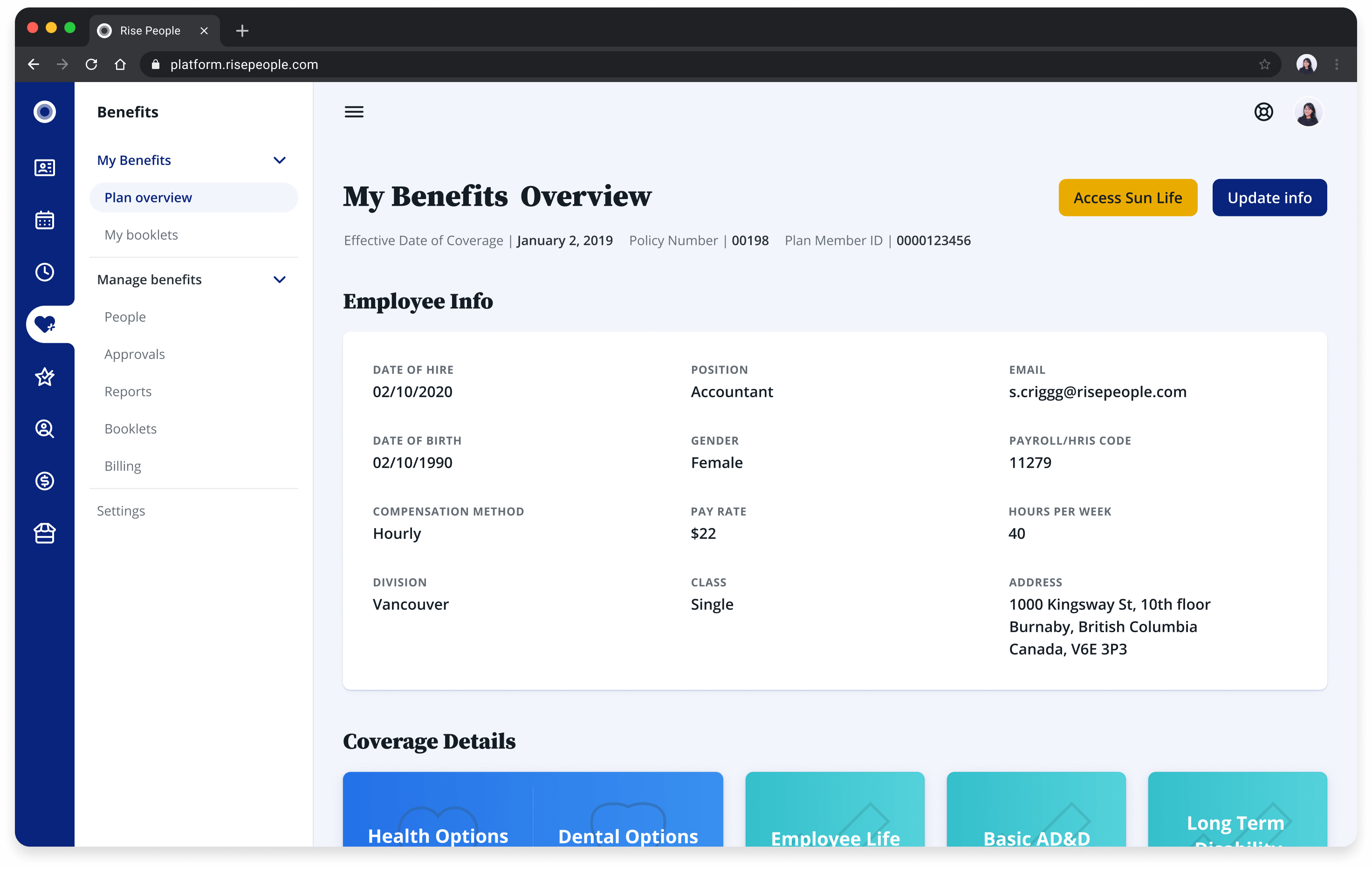Open the Employee Life coverage card
Screen dimensions: 1372x869
click(x=835, y=809)
